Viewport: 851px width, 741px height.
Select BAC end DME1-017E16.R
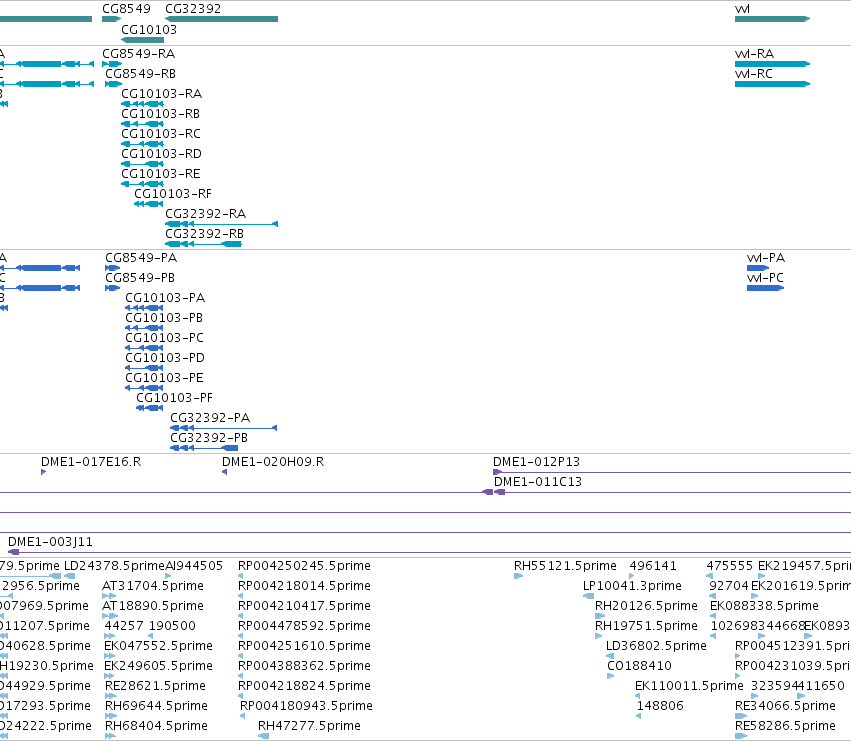(x=91, y=462)
